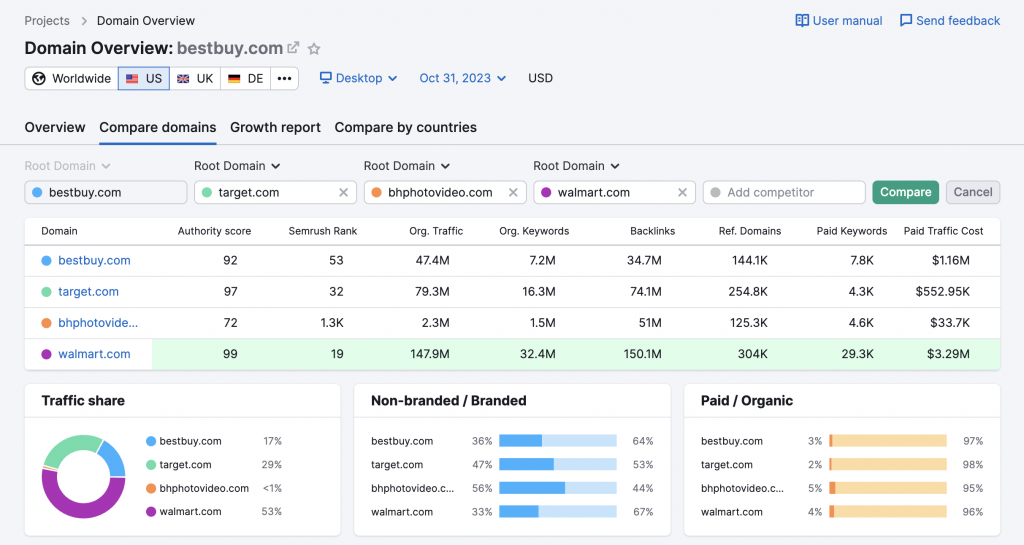
Task: Click the User manual book icon
Action: pos(802,20)
